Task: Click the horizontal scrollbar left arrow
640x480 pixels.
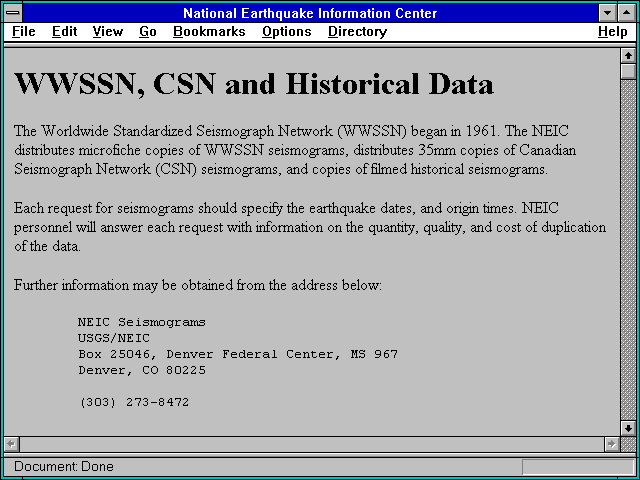Action: pos(11,444)
